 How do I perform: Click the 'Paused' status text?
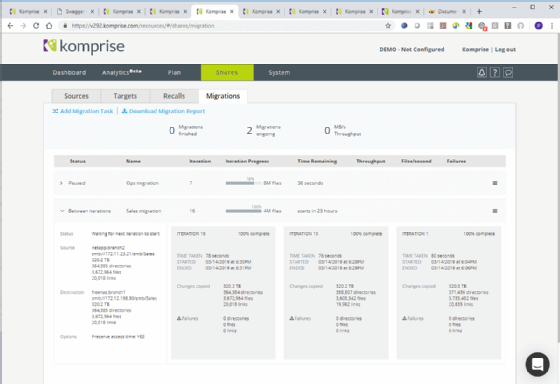tap(77, 183)
